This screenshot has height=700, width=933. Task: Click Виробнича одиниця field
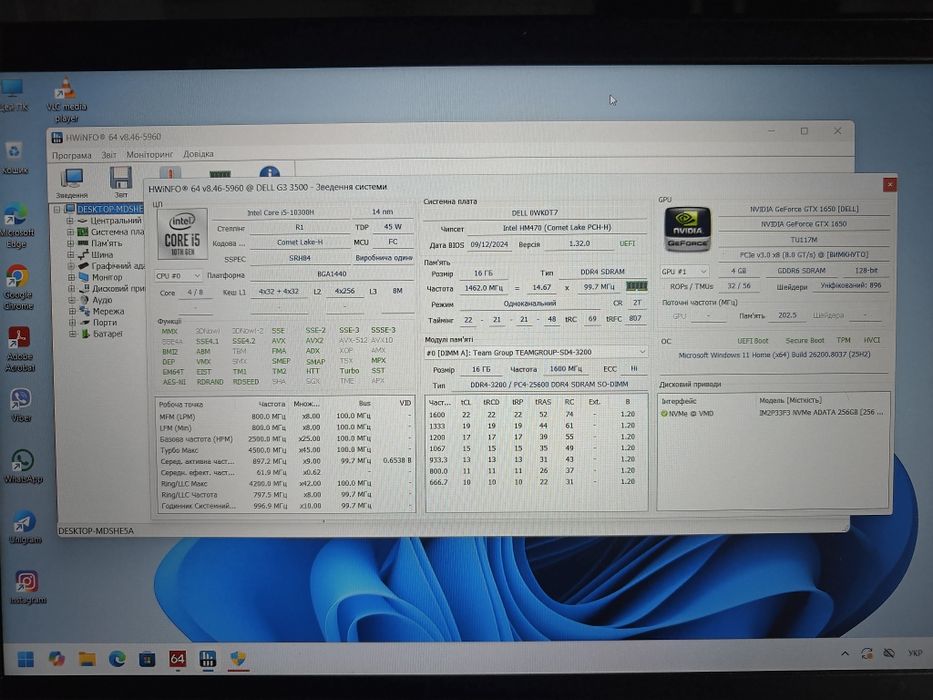383,258
